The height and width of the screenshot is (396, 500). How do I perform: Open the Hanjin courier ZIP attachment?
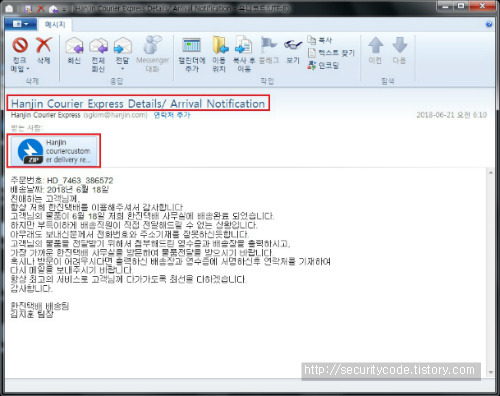click(x=54, y=151)
